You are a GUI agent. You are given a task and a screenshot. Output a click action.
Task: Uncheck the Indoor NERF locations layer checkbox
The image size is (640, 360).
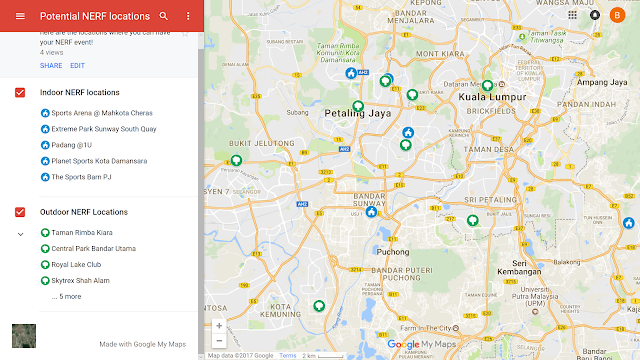coord(20,93)
